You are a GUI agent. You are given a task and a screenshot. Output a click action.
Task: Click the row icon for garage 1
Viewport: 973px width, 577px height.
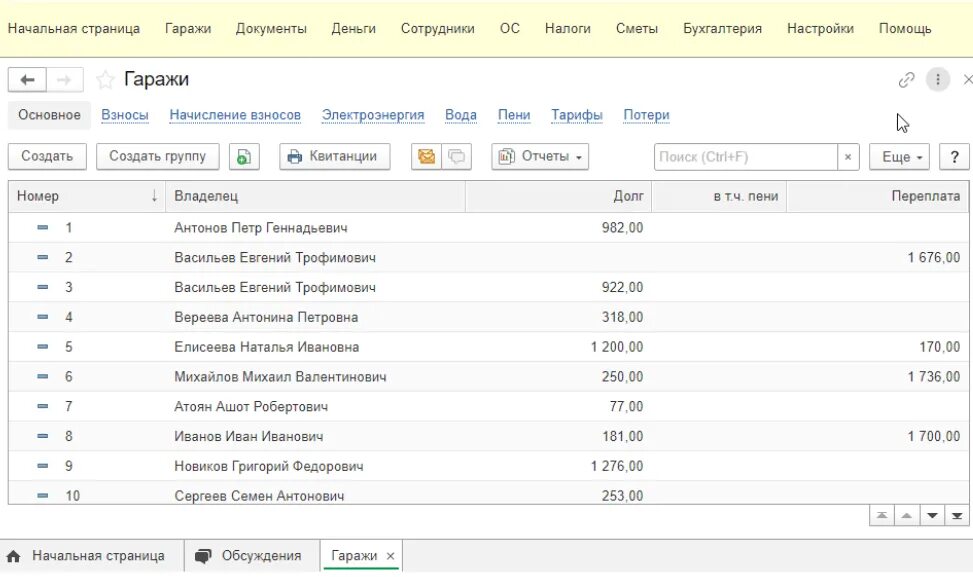[x=42, y=228]
